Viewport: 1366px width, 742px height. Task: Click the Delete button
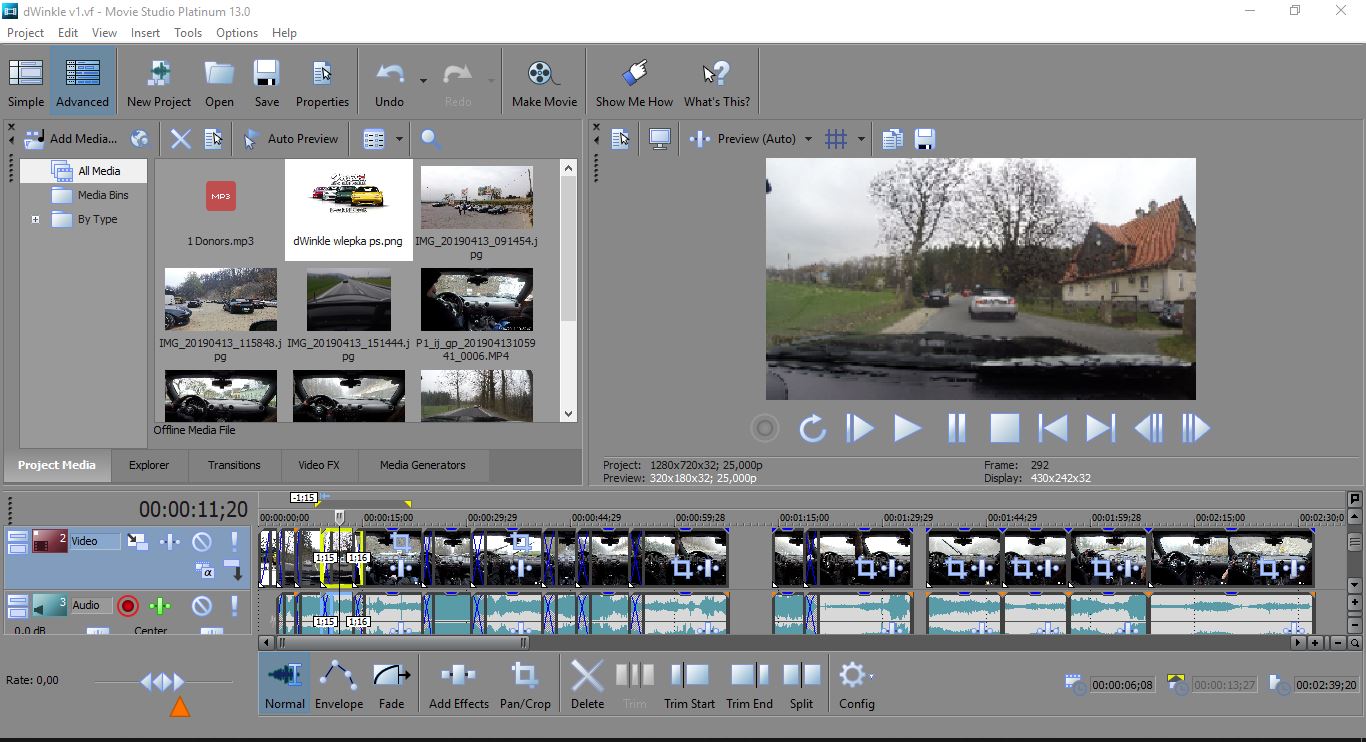[587, 684]
